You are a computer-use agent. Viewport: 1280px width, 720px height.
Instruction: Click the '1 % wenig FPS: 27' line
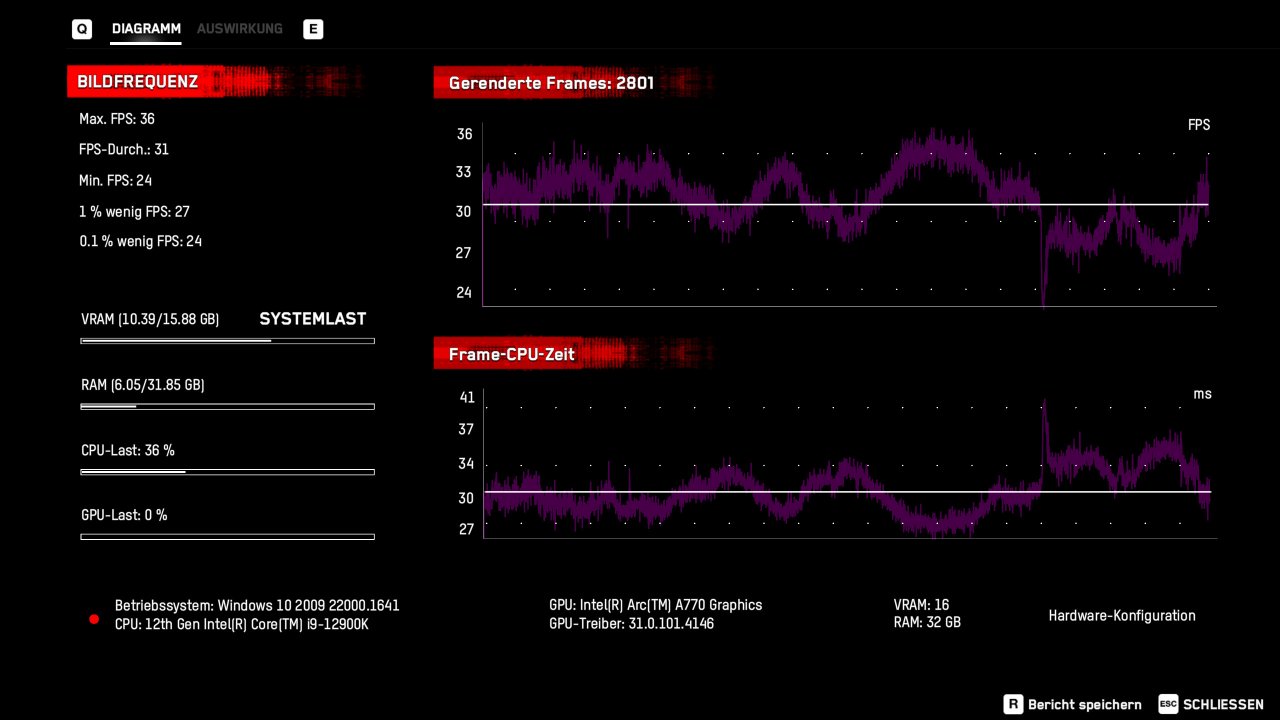[134, 212]
